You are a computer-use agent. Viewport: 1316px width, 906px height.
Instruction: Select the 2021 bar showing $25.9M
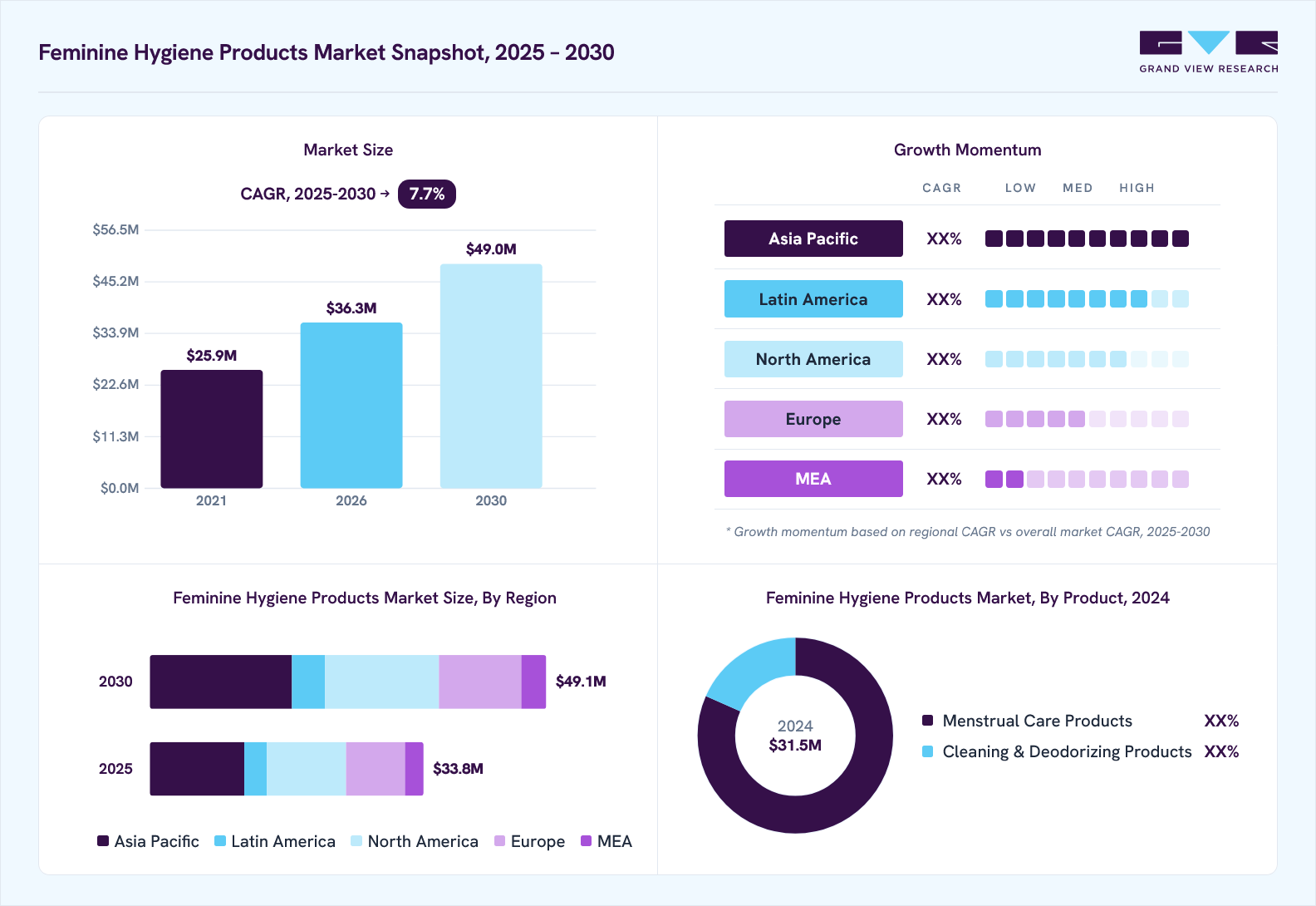(212, 429)
